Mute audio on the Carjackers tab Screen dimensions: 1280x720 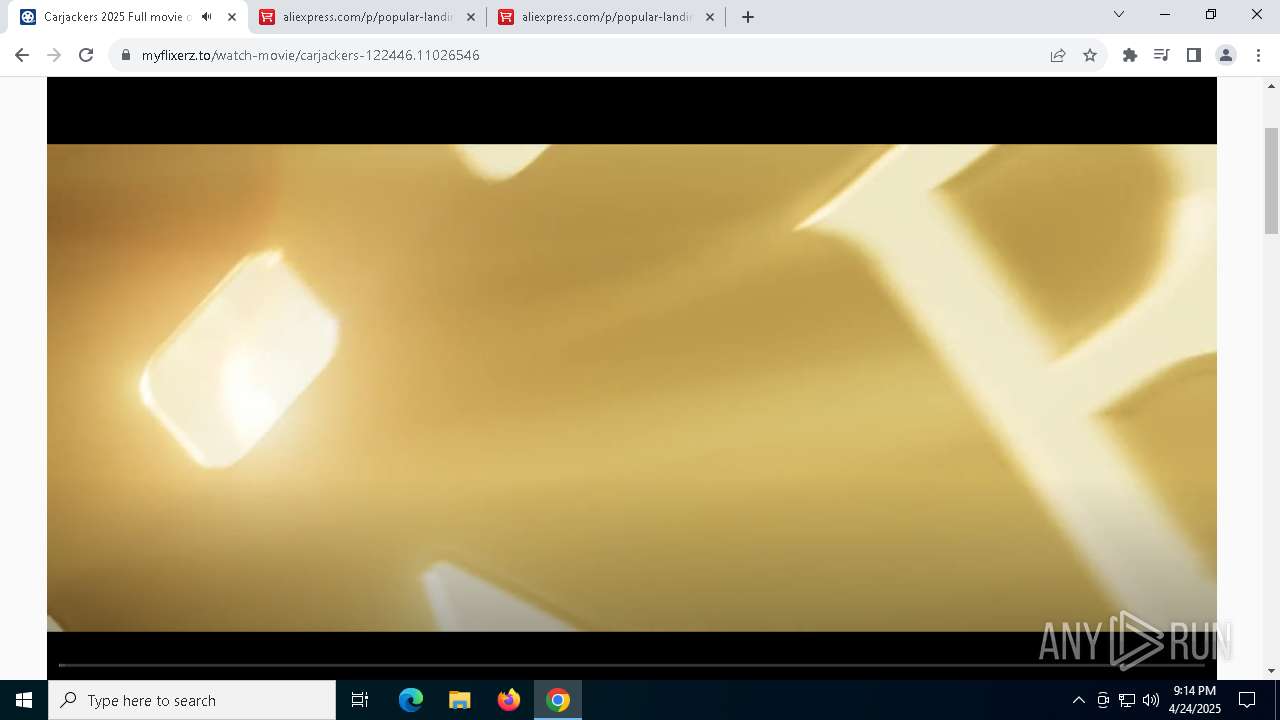(x=207, y=17)
